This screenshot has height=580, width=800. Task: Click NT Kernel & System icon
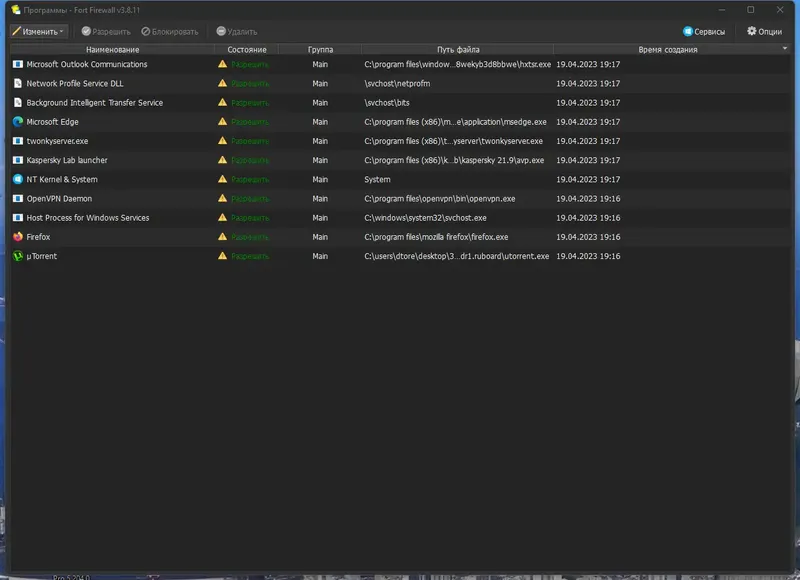18,179
